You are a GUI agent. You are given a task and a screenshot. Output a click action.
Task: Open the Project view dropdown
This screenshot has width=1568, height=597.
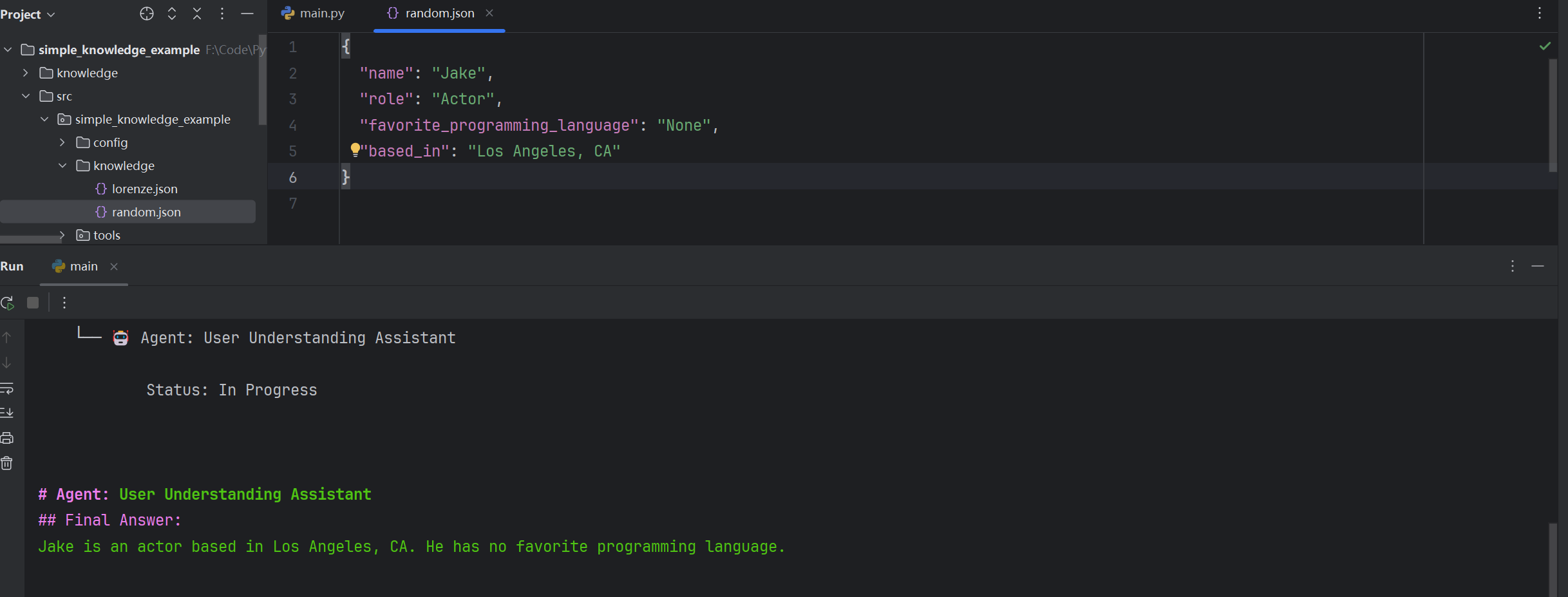28,14
